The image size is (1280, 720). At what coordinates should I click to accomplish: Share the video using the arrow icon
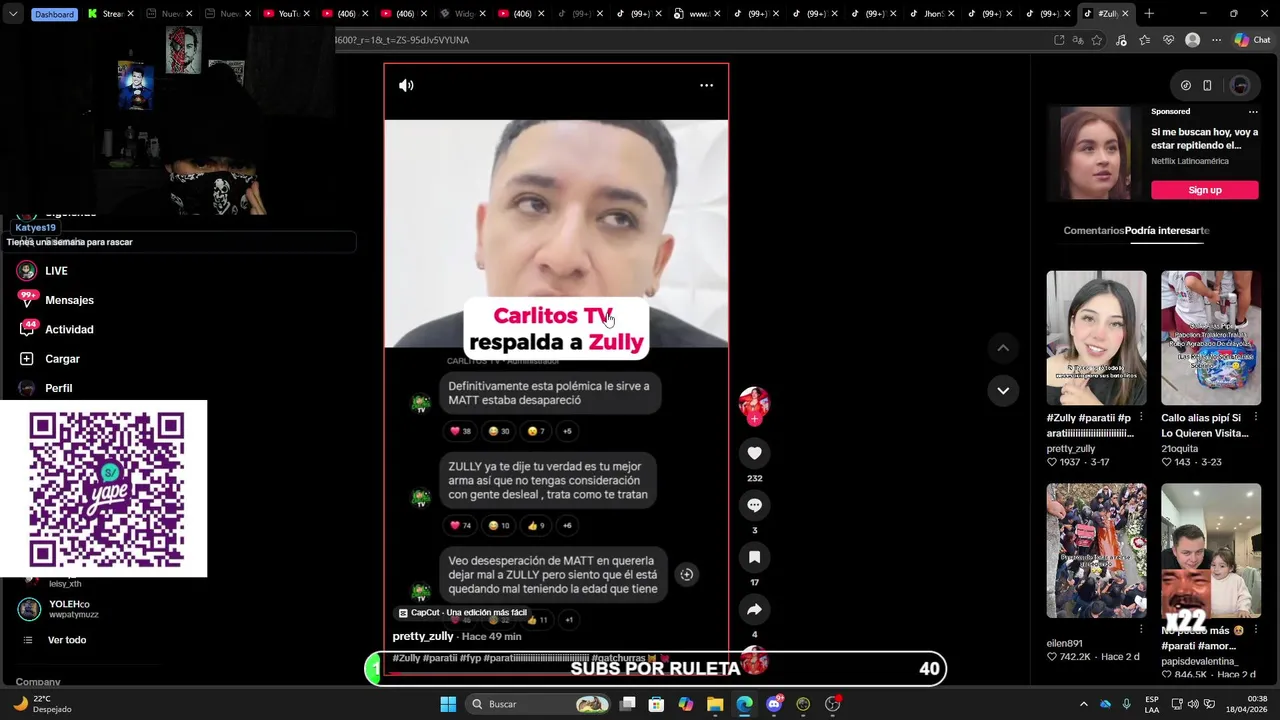[x=754, y=609]
